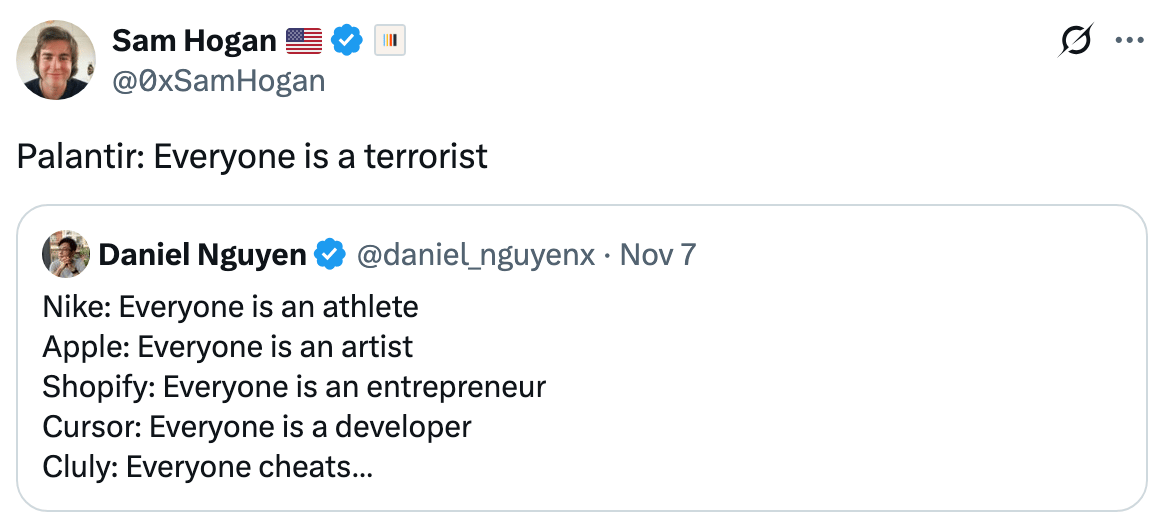The height and width of the screenshot is (532, 1168).
Task: Open the Nov 7 timestamp link
Action: [658, 256]
